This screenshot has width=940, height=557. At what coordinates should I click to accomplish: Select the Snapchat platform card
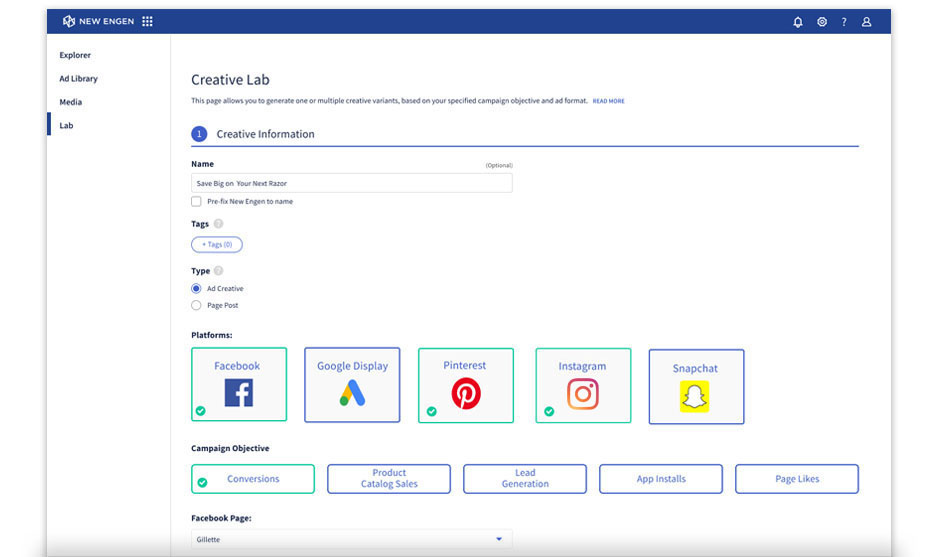(x=697, y=387)
